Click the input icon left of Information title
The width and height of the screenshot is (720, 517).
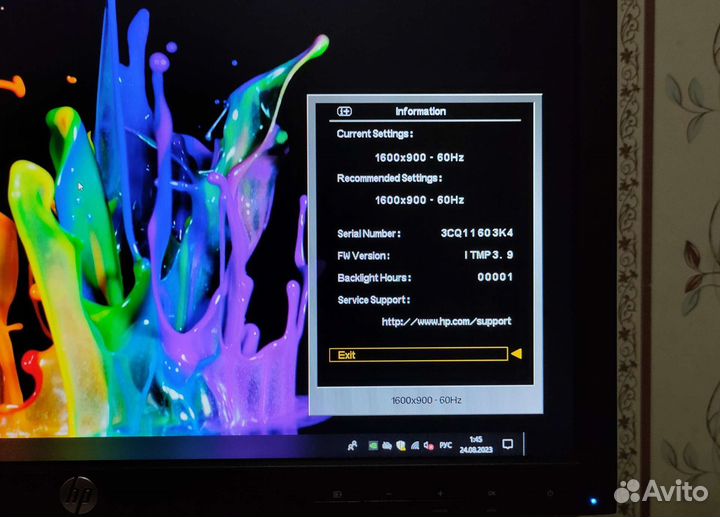344,112
